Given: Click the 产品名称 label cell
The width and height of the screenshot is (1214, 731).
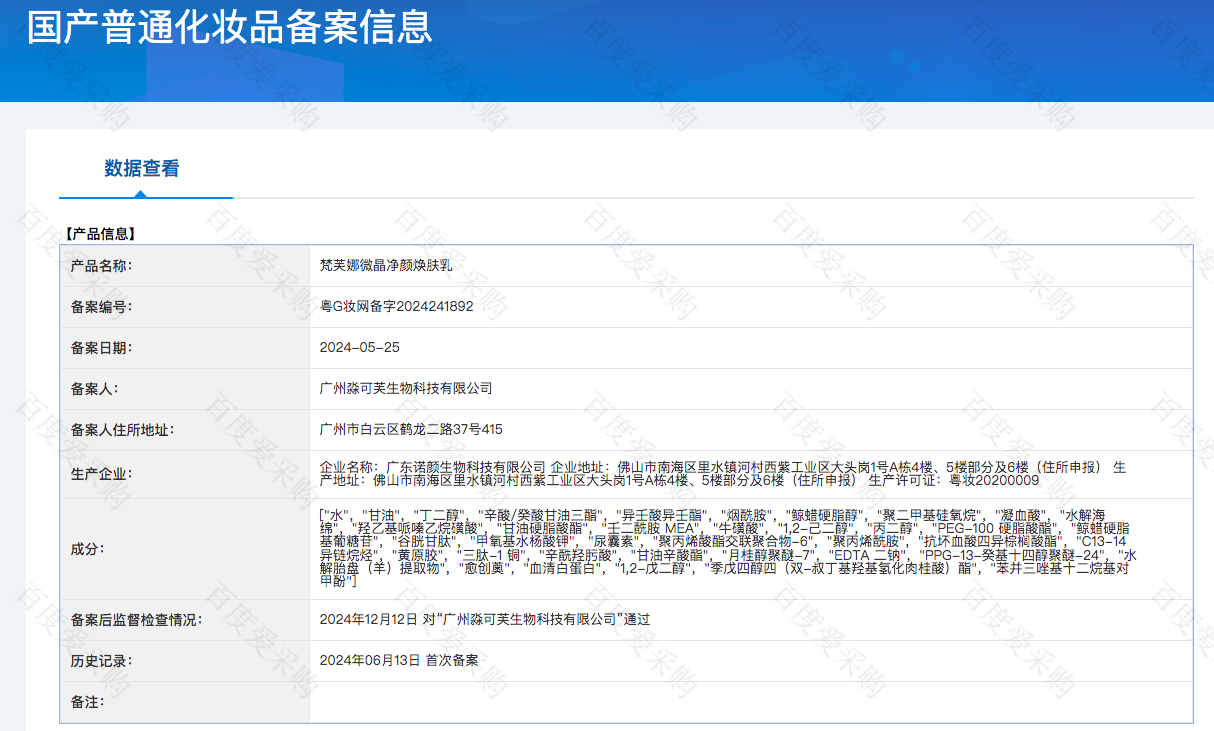Looking at the screenshot, I should pyautogui.click(x=185, y=266).
